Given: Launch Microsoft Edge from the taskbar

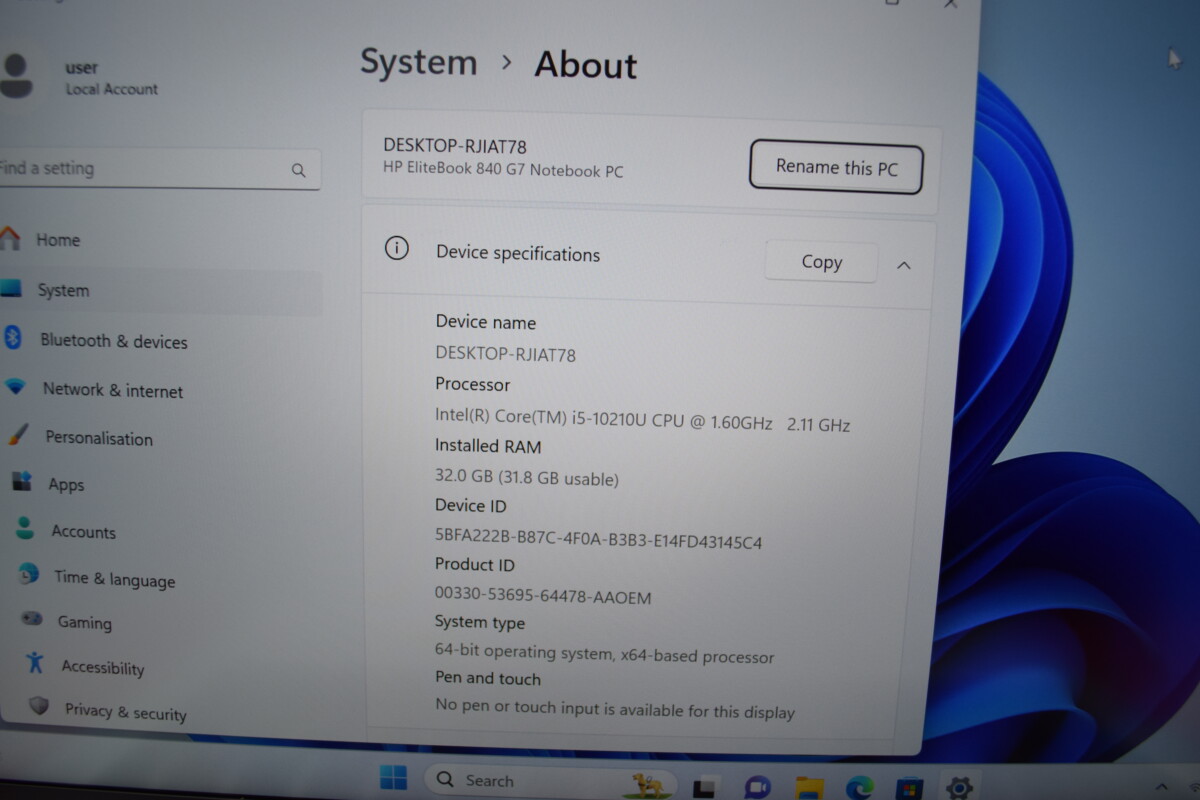Looking at the screenshot, I should click(859, 787).
